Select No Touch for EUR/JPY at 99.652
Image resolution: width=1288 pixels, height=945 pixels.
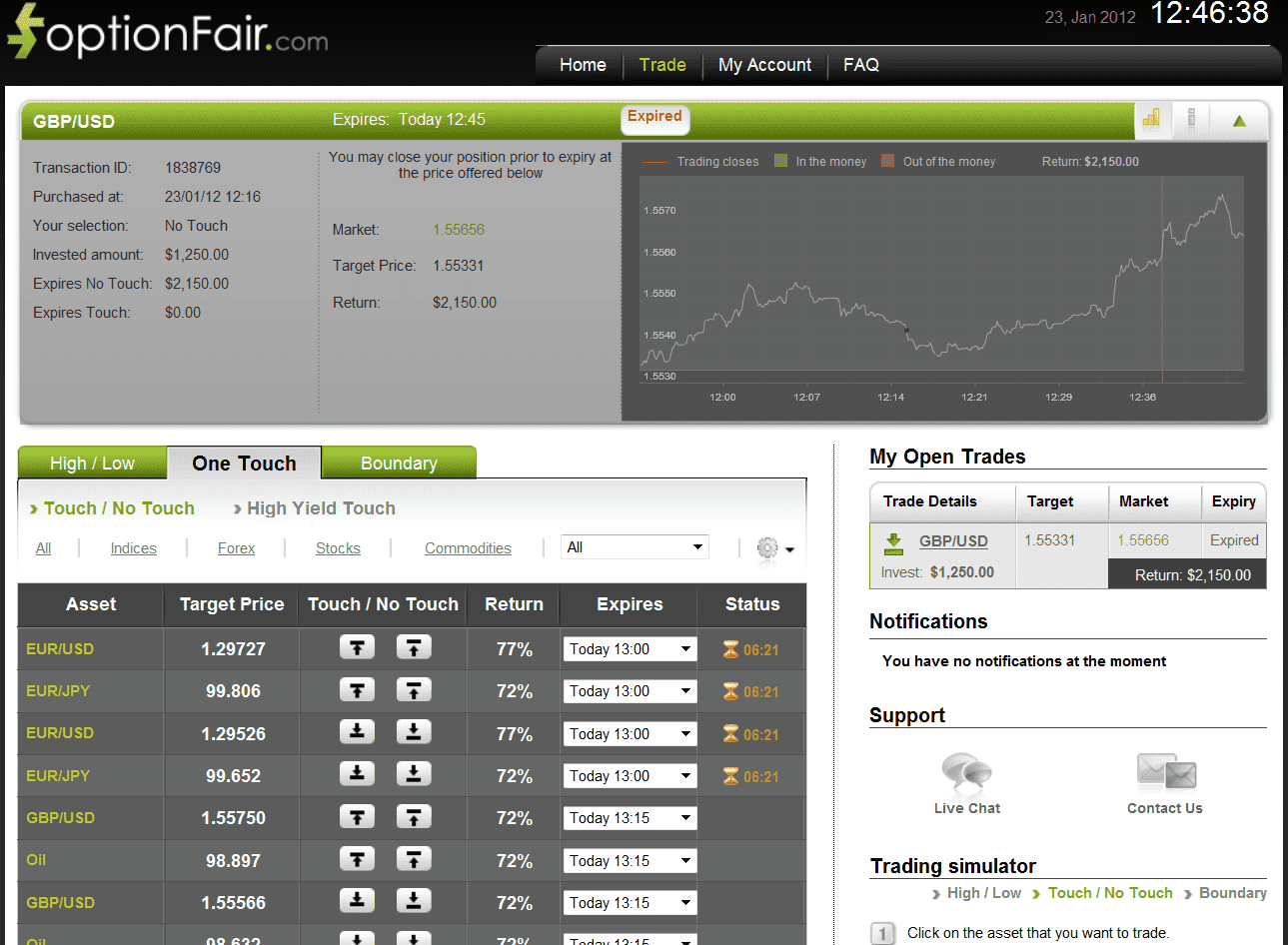[413, 774]
